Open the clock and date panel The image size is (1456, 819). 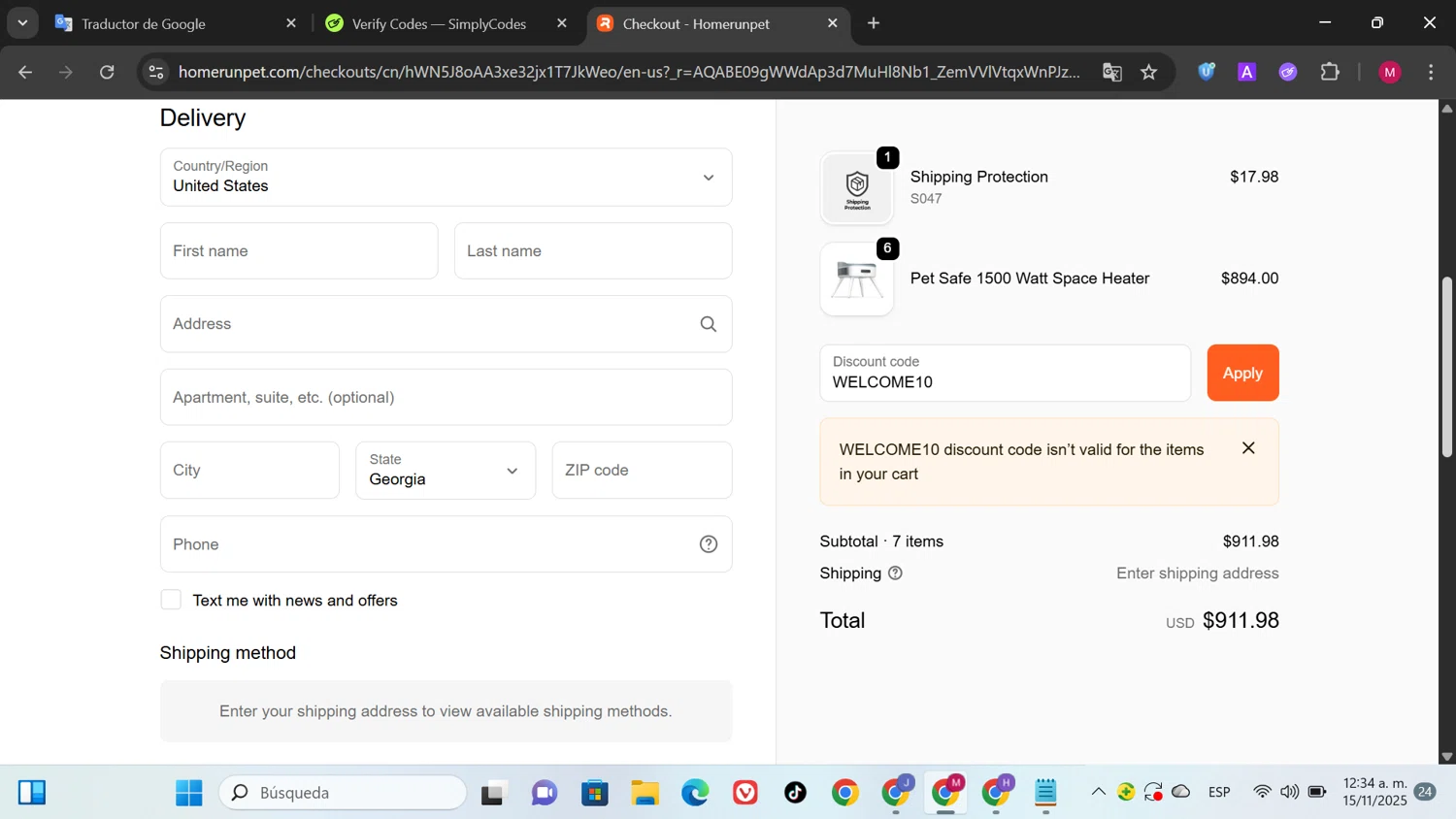tap(1374, 793)
